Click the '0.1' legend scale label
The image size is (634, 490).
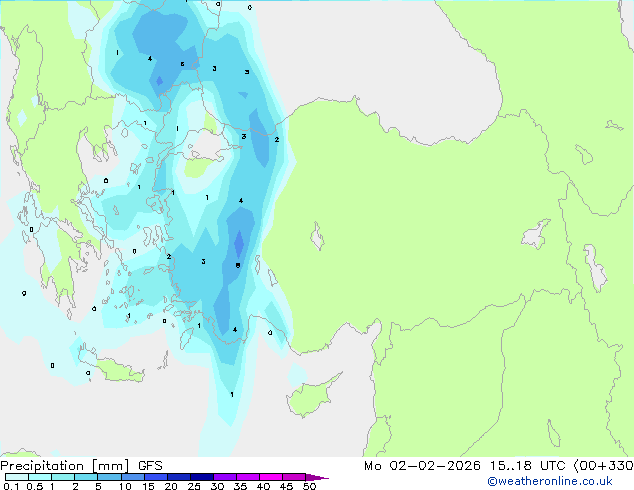click(11, 486)
